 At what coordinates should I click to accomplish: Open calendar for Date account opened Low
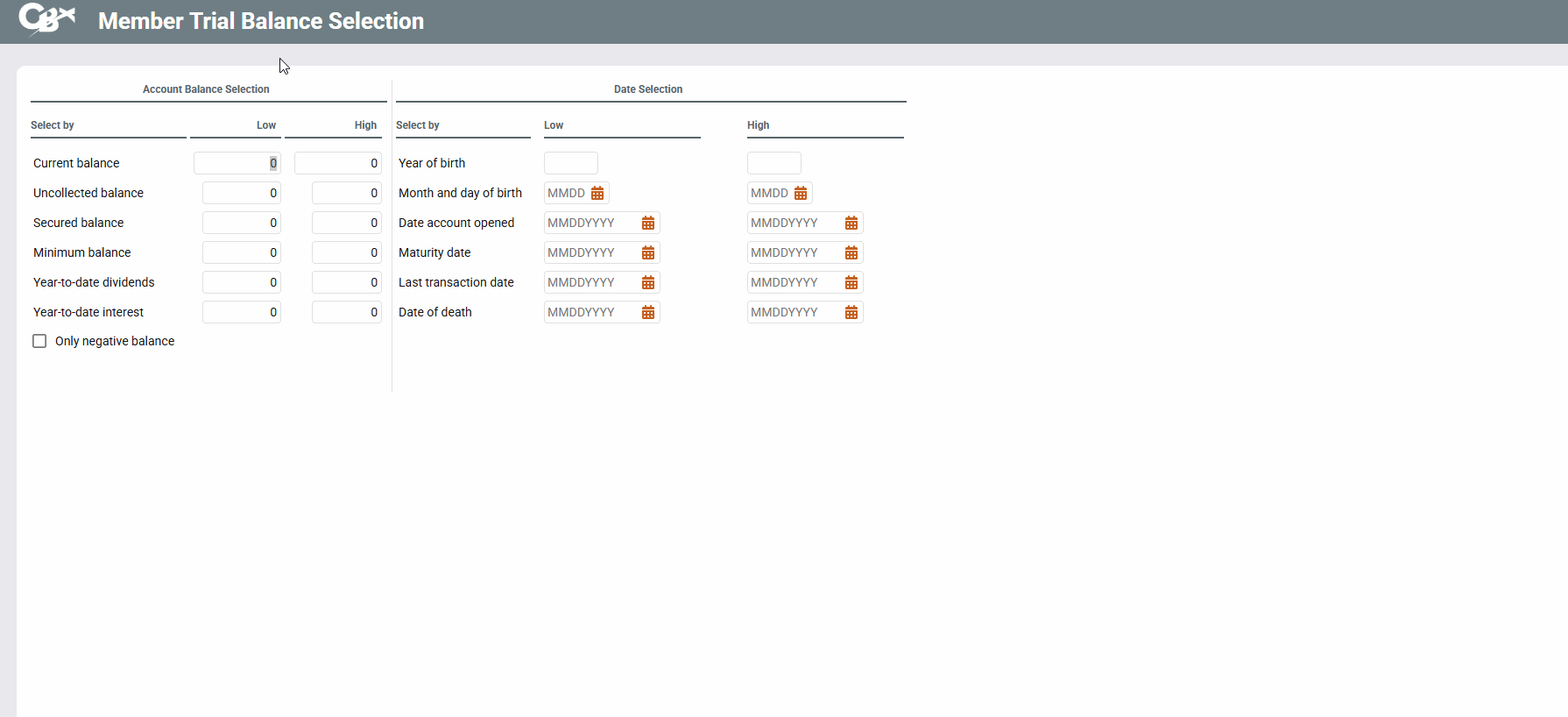coord(648,223)
